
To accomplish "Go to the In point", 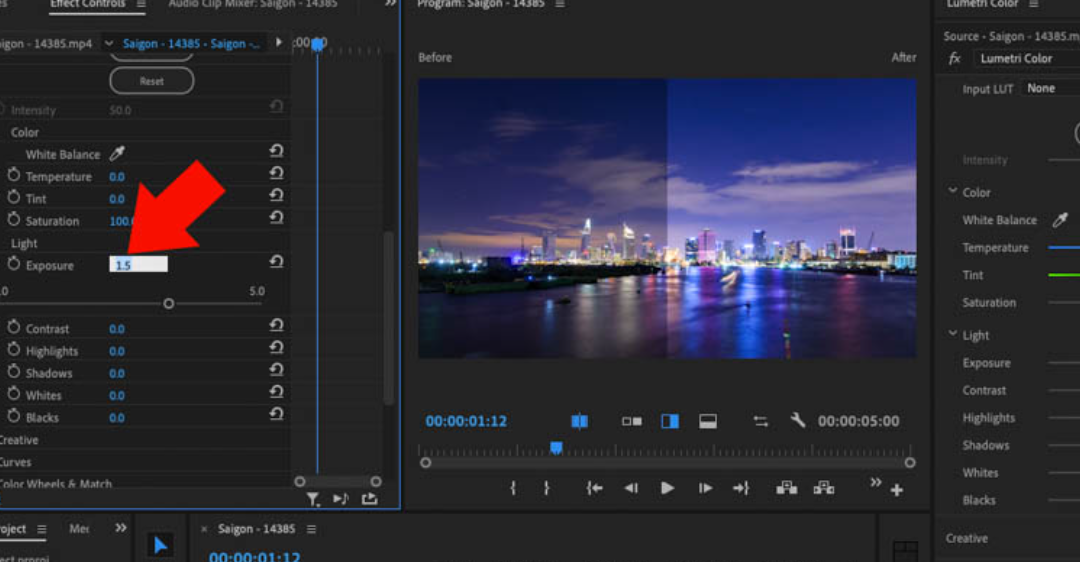I will pos(594,488).
